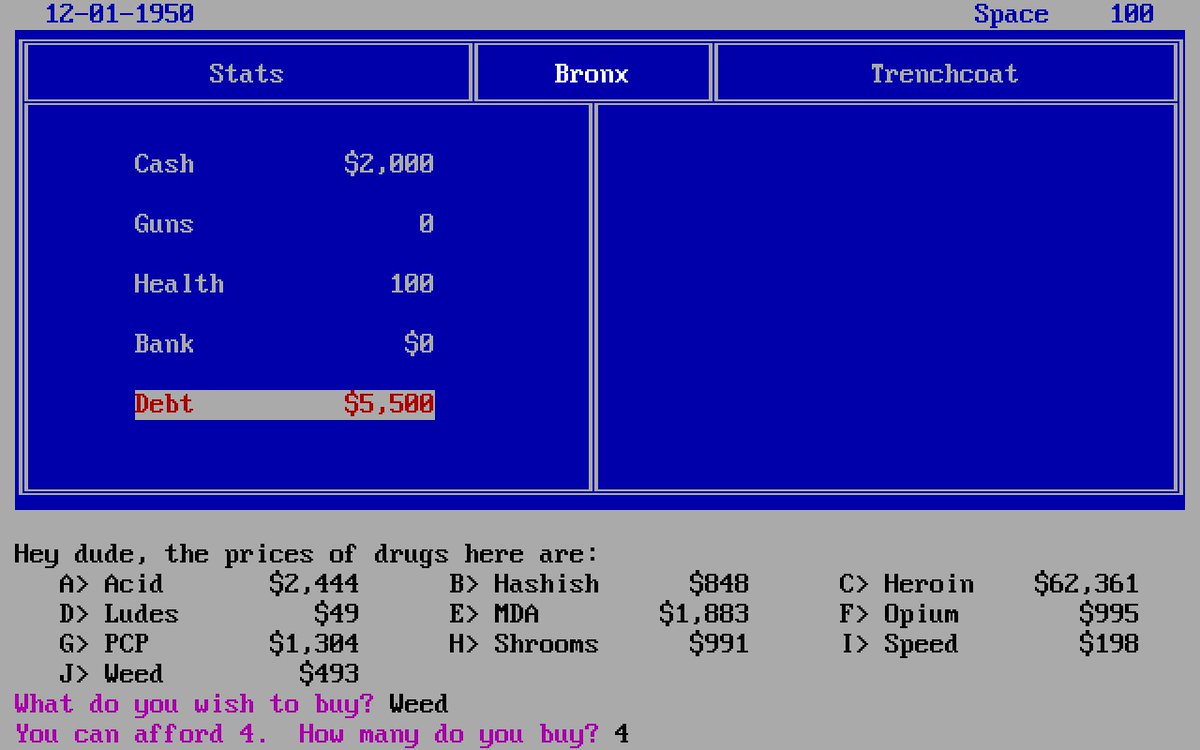Choose option G> PCP
The height and width of the screenshot is (750, 1200).
point(104,644)
